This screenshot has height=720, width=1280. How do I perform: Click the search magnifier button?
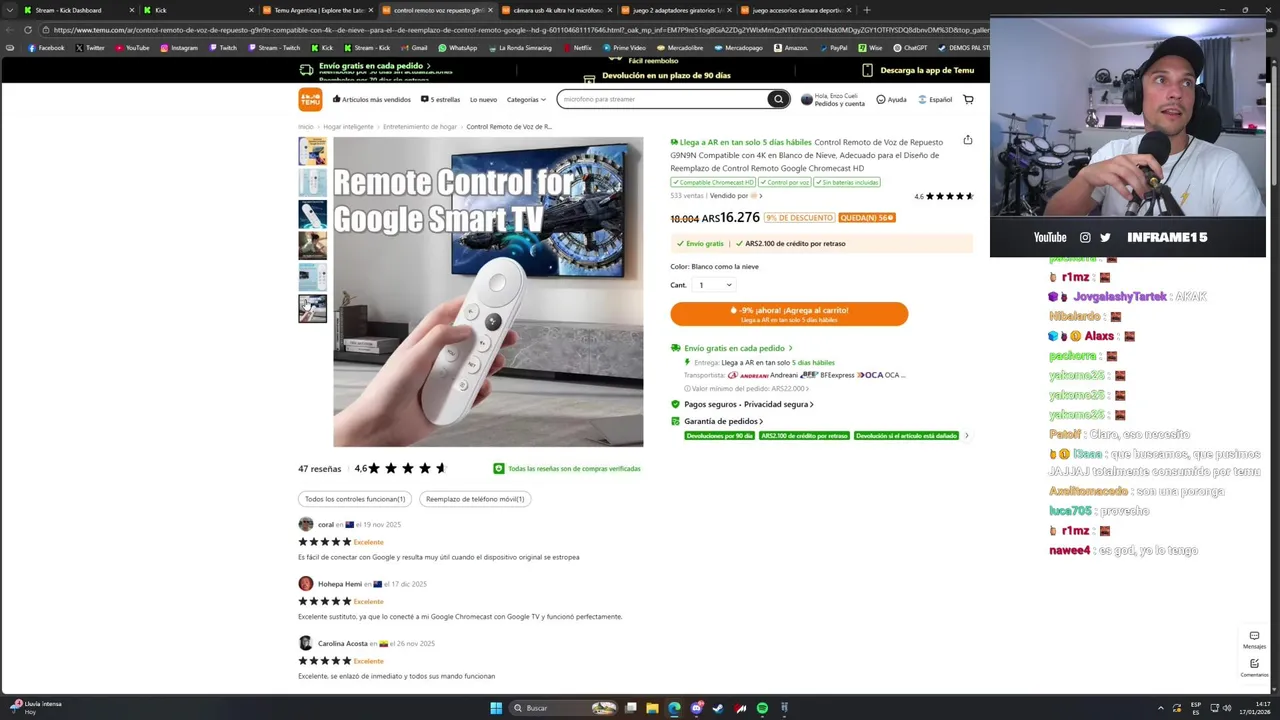(777, 99)
